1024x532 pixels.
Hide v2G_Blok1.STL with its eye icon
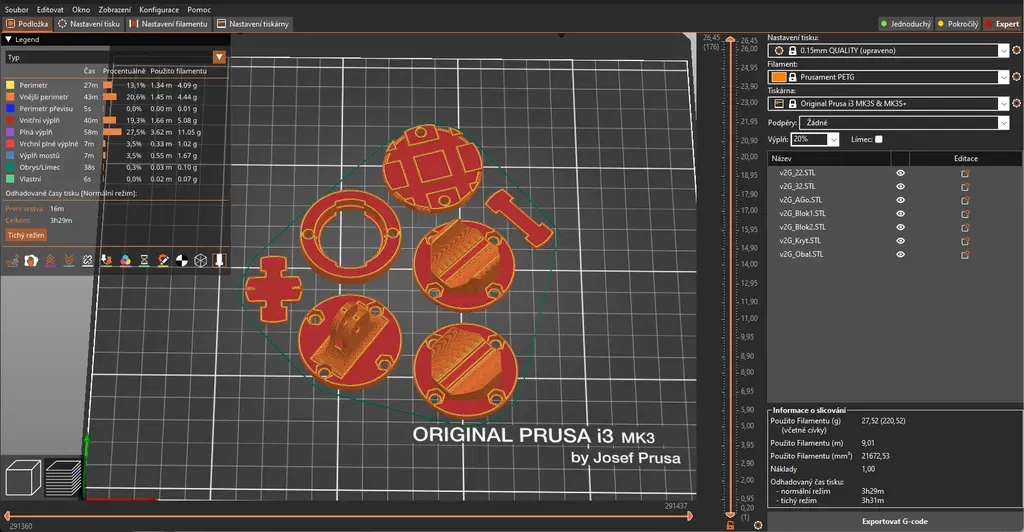click(900, 213)
